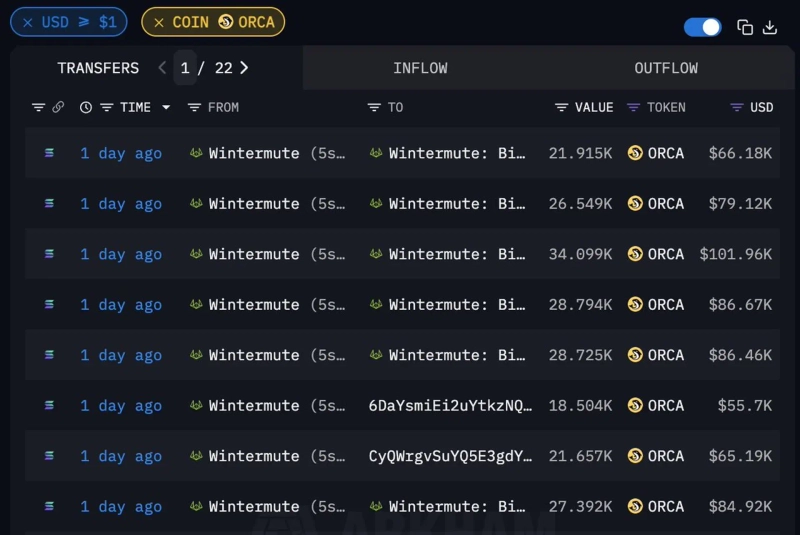Remove the COIN ORCA filter chip
Viewport: 800px width, 535px height.
159,22
